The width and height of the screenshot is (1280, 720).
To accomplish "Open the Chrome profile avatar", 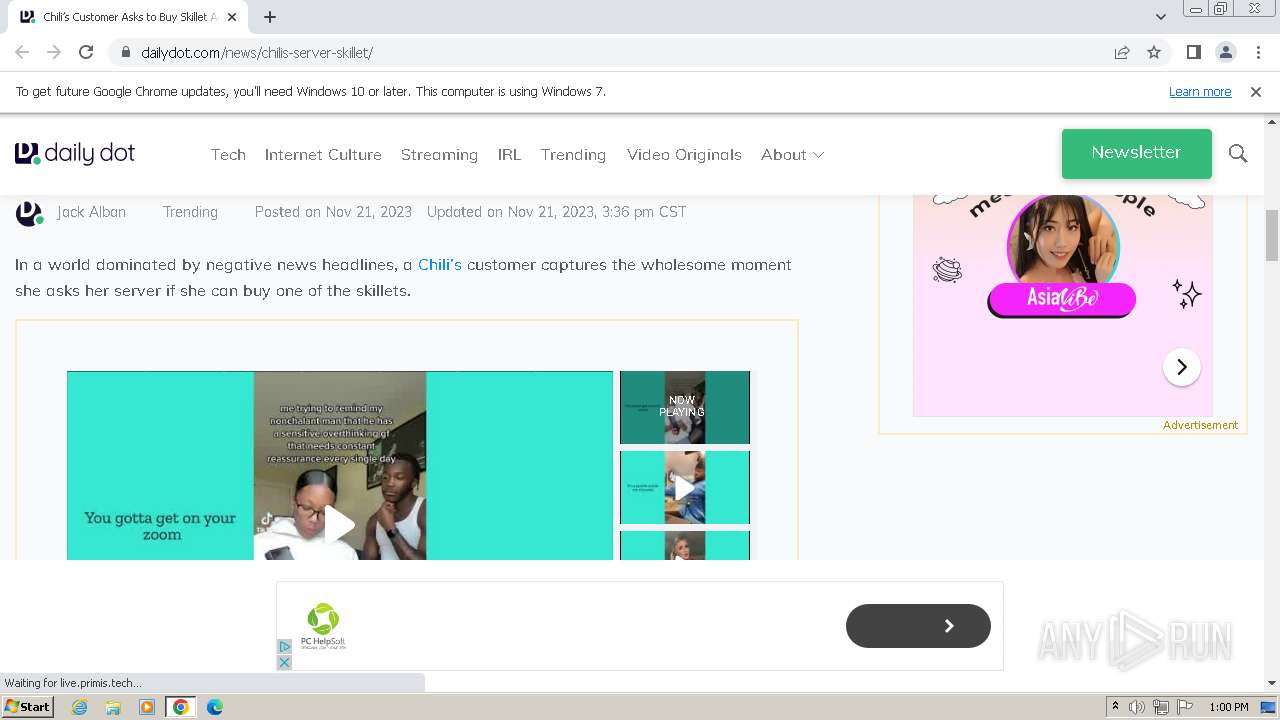I will (x=1225, y=52).
